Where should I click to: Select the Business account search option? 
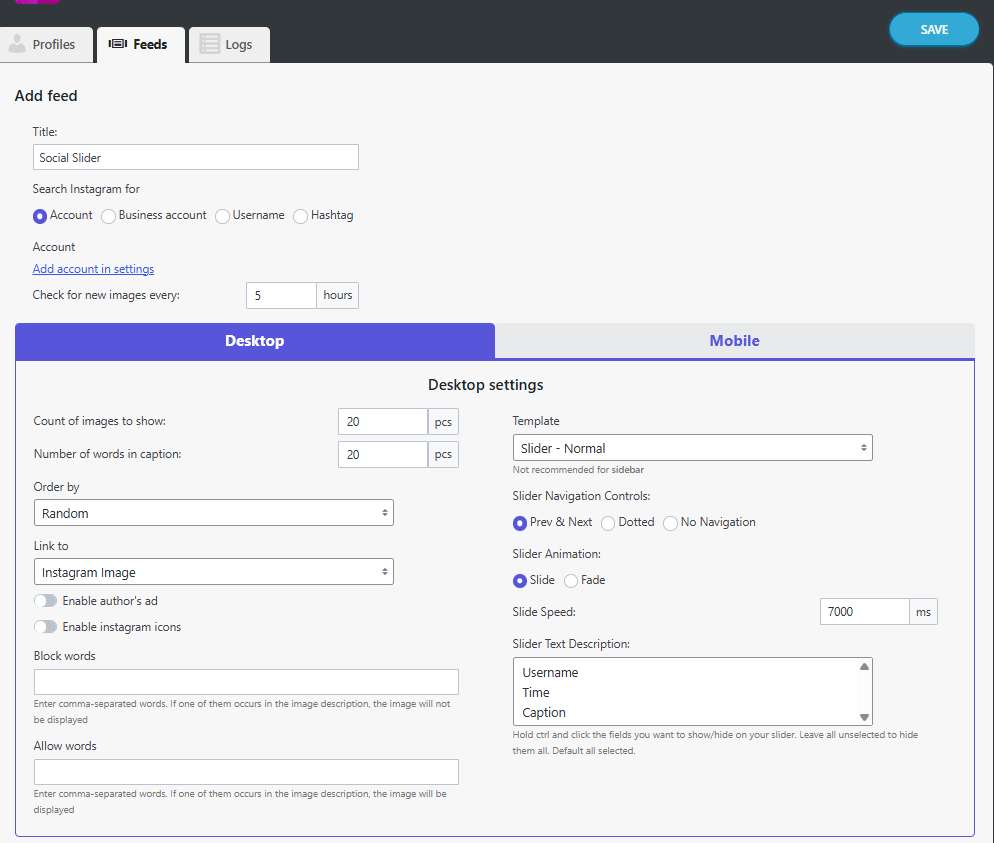(108, 216)
